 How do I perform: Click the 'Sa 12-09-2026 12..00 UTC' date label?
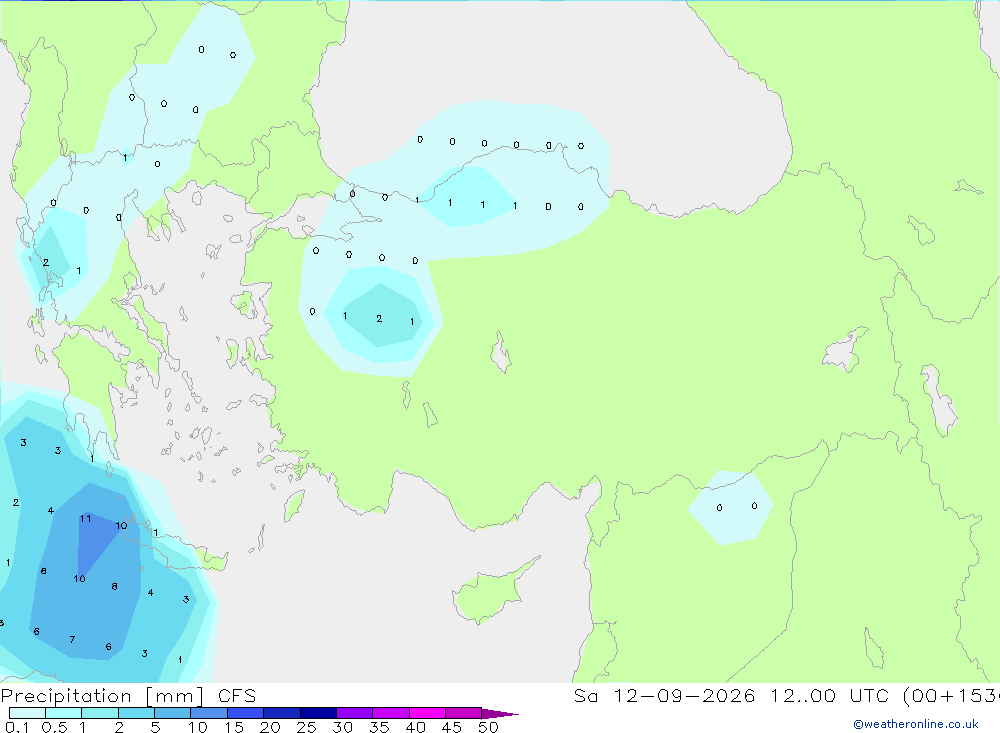tap(732, 695)
